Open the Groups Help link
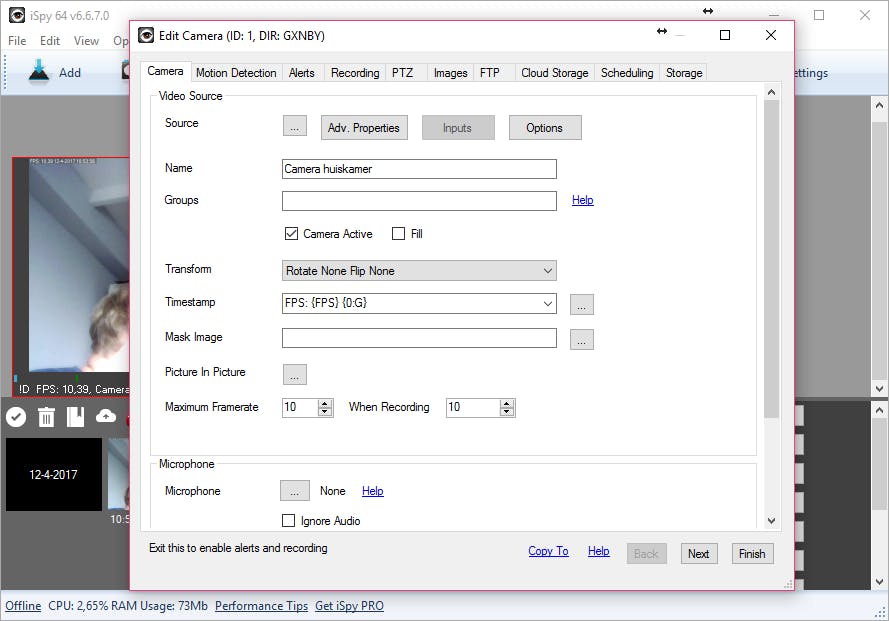 582,200
